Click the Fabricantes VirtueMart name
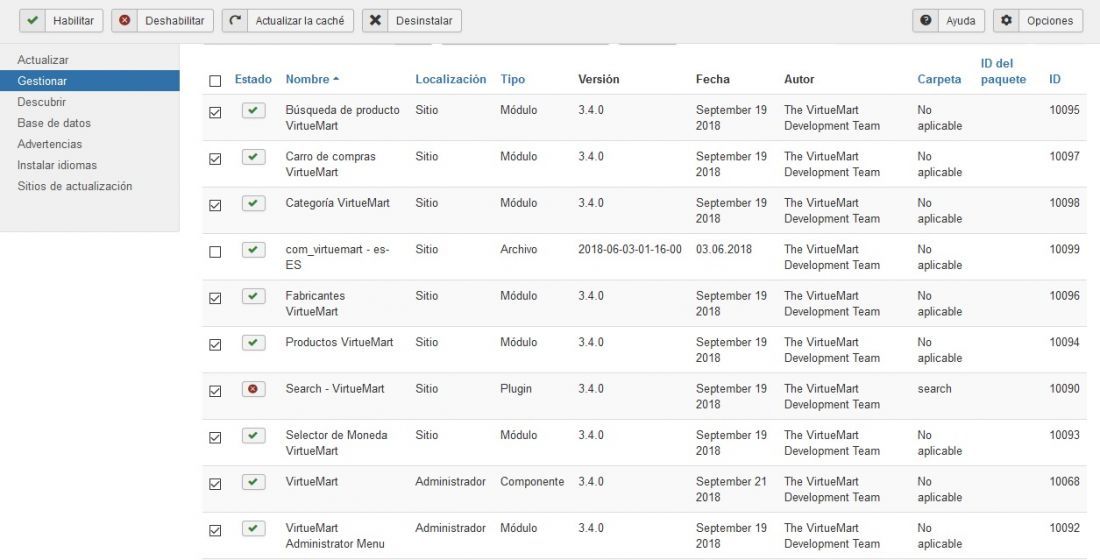 [x=315, y=303]
